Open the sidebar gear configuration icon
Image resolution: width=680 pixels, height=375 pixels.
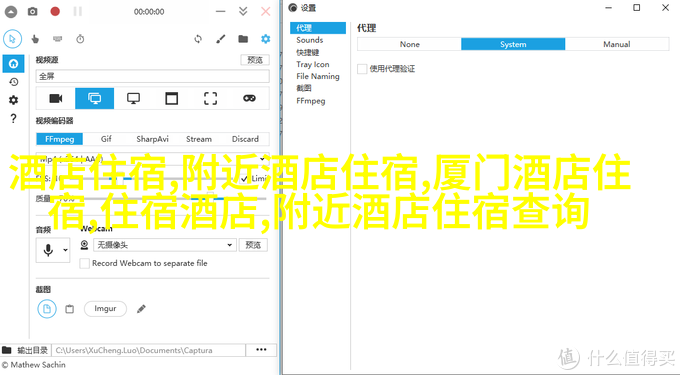coord(13,100)
